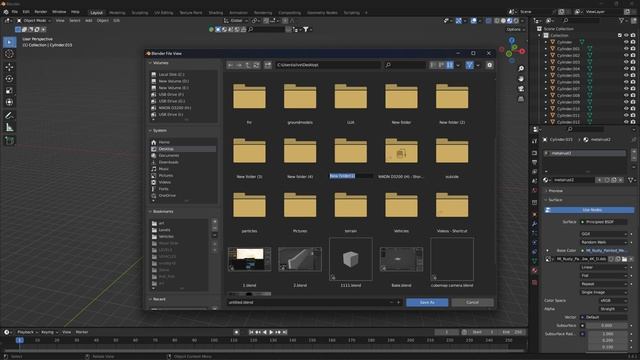The image size is (640, 360).
Task: Add bookmark with plus button in Bookmarks panel
Action: [x=215, y=222]
